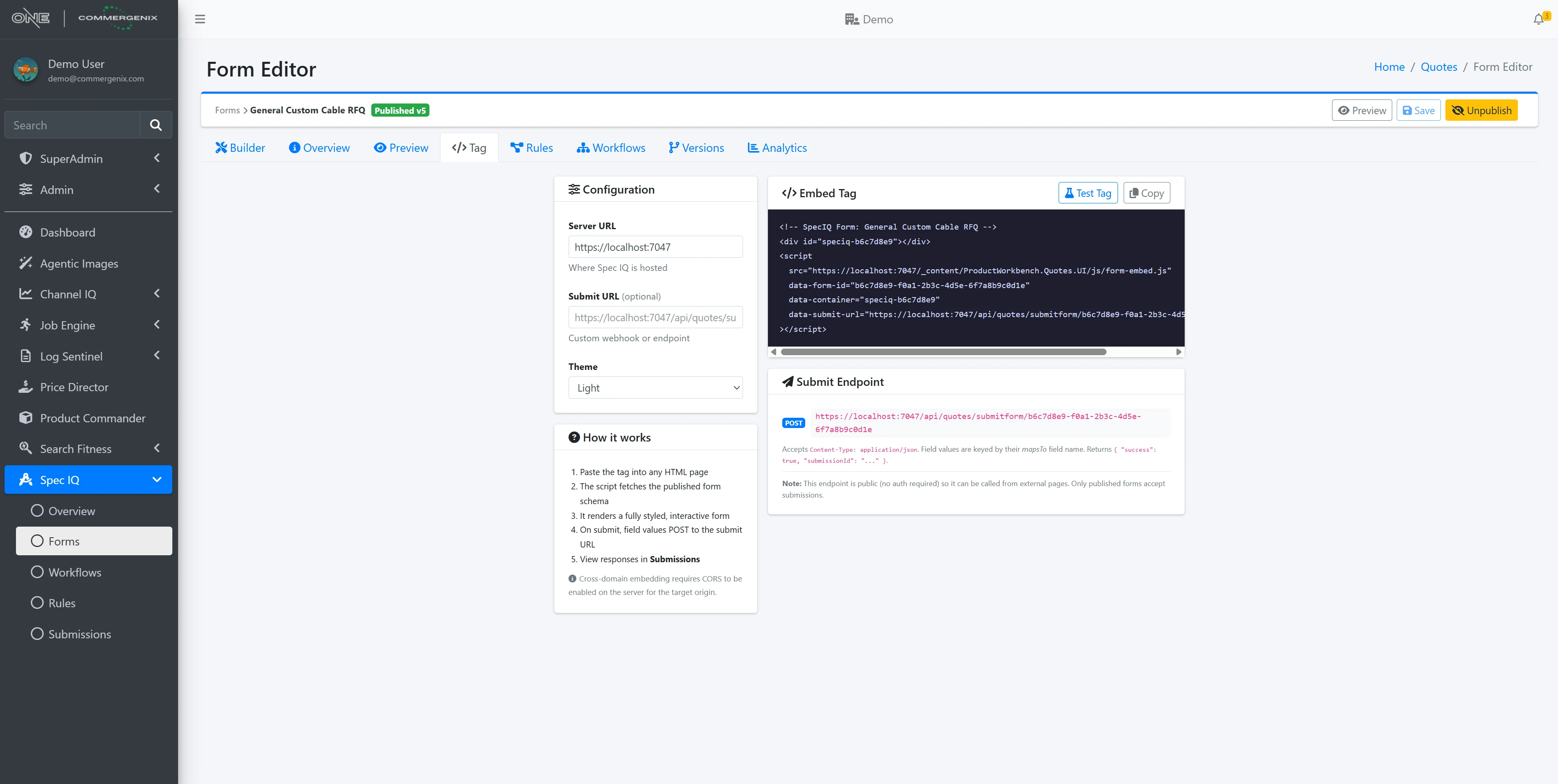
Task: Click the Agentic Images wand icon
Action: pos(25,263)
